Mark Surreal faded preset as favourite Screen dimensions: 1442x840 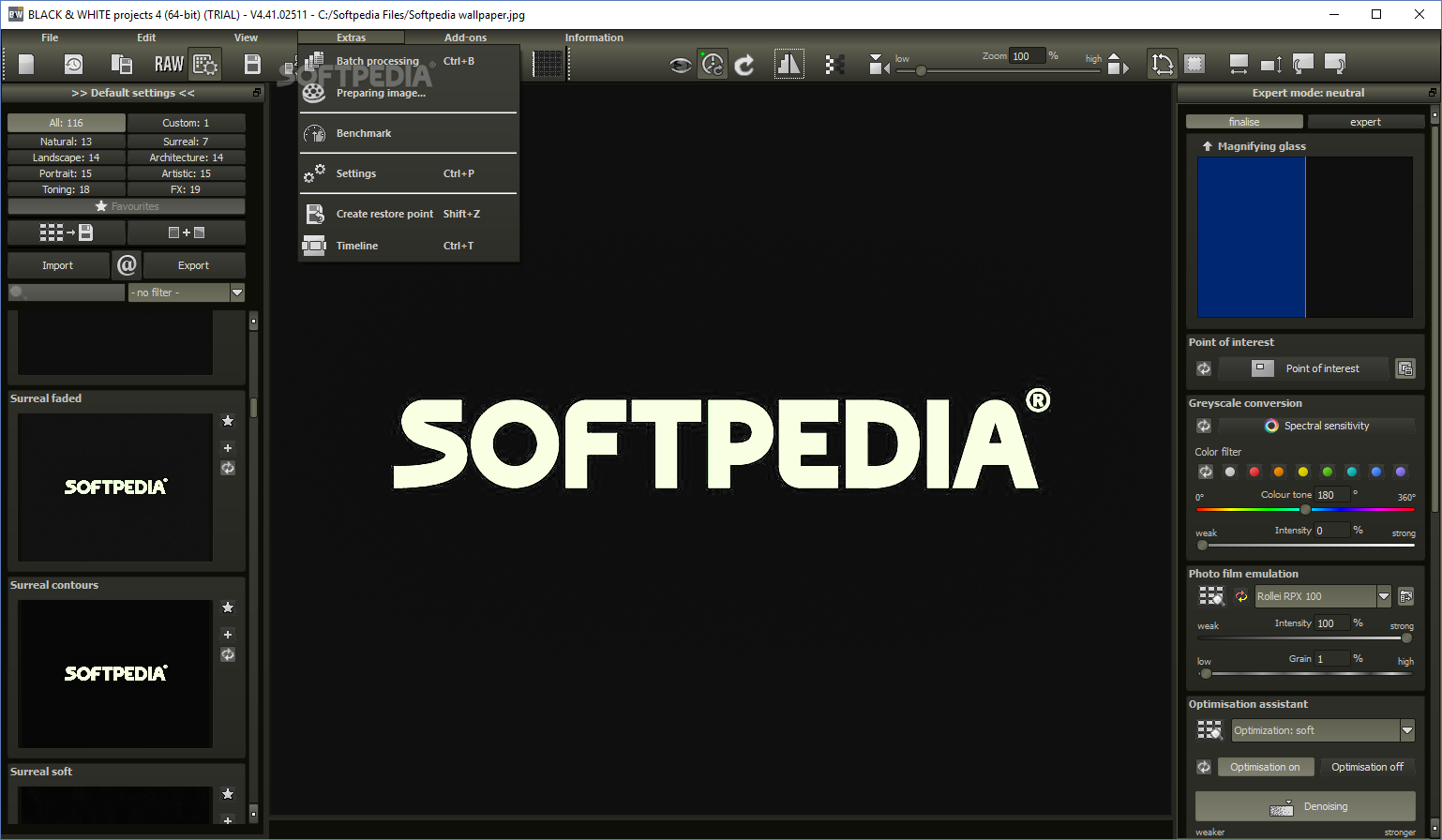click(x=228, y=421)
